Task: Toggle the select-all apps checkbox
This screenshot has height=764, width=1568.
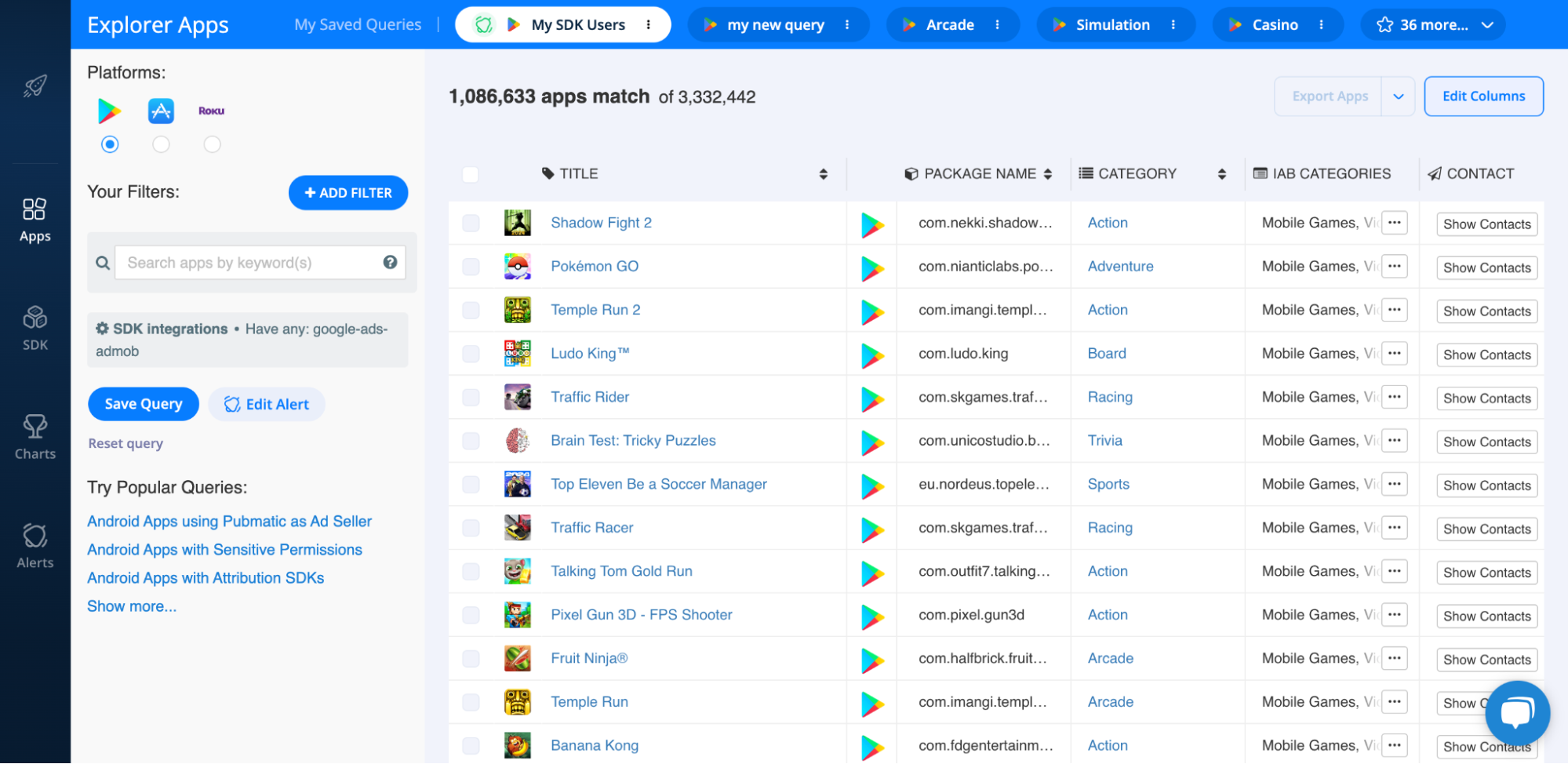Action: pos(471,174)
